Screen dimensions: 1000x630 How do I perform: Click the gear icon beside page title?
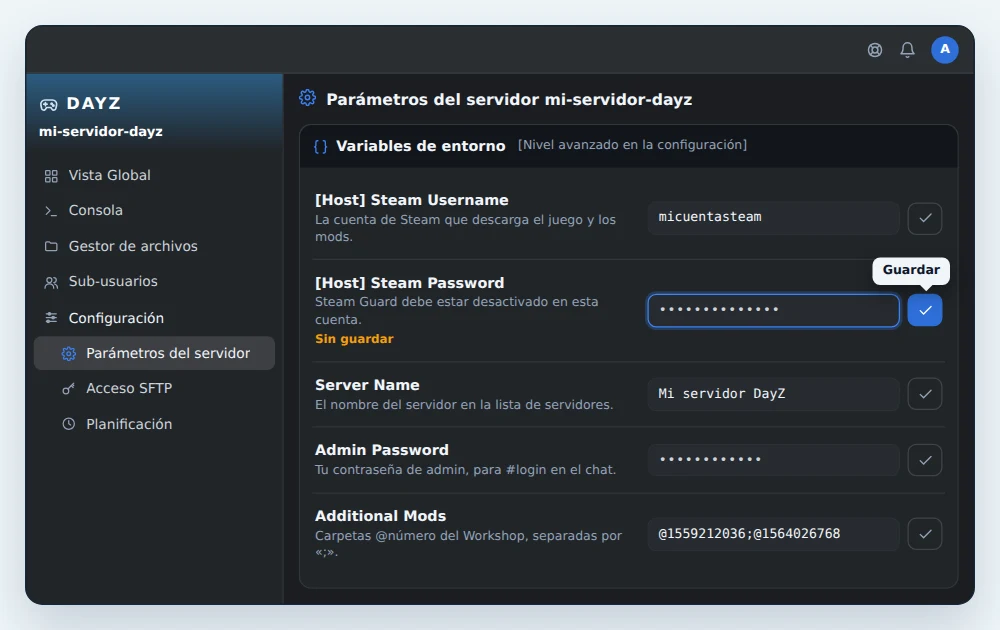click(307, 98)
